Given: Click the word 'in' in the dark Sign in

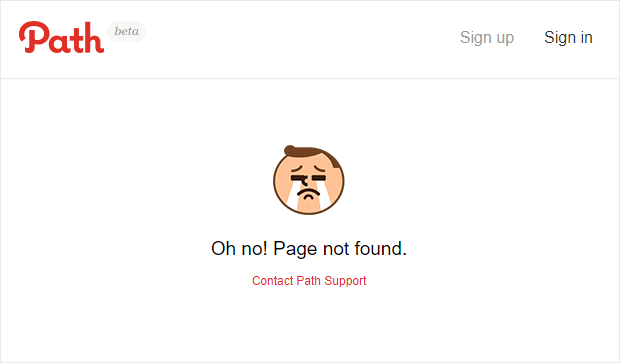Looking at the screenshot, I should pyautogui.click(x=586, y=38).
